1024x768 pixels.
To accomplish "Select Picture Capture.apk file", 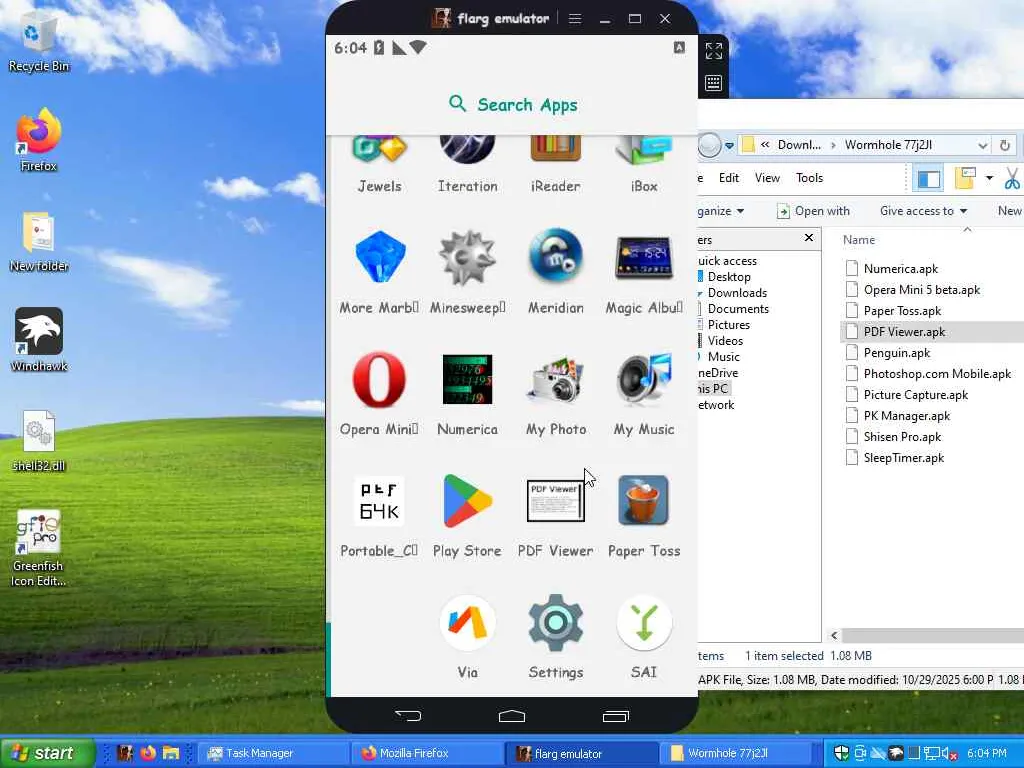I will coord(916,394).
